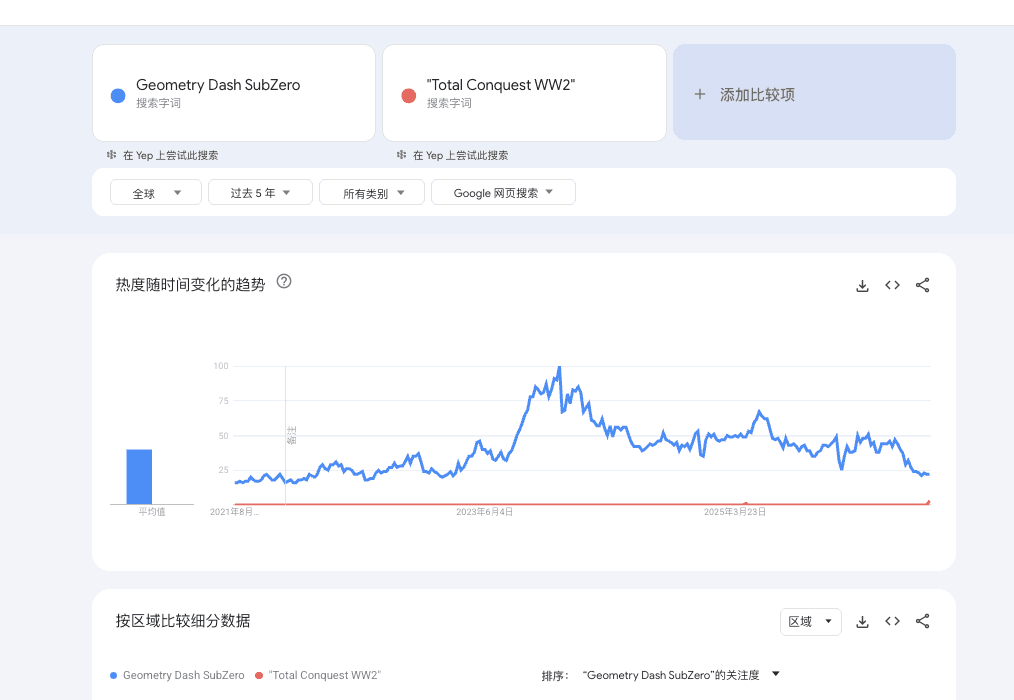Click blue color dot of Geometry Dash SubZero

coord(118,96)
